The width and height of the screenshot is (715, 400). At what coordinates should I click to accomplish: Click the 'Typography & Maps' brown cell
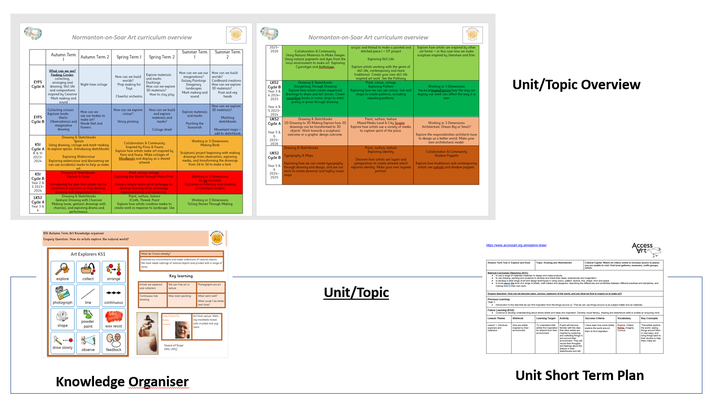[315, 165]
